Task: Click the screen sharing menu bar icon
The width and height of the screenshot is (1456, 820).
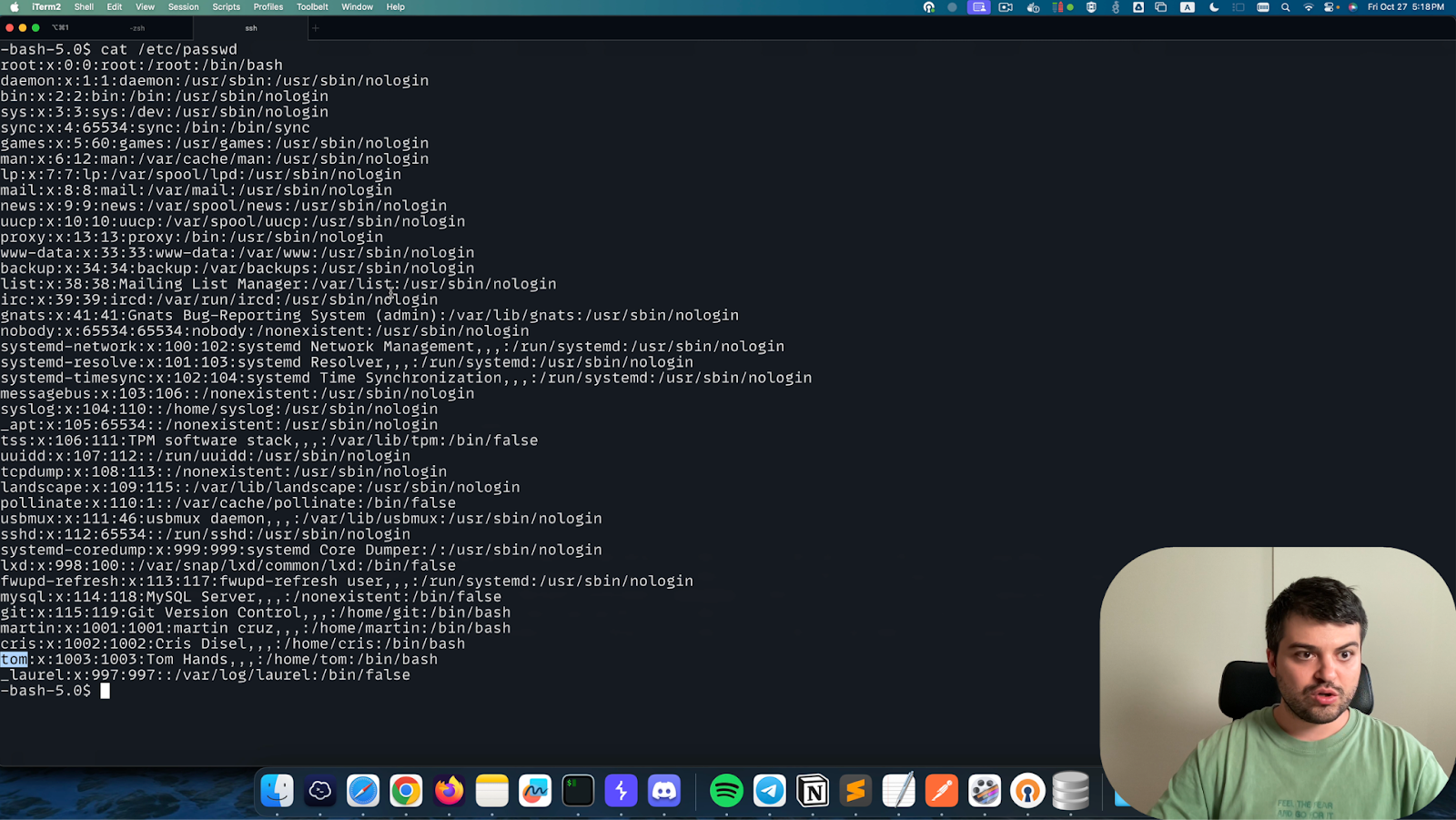Action: [x=978, y=6]
